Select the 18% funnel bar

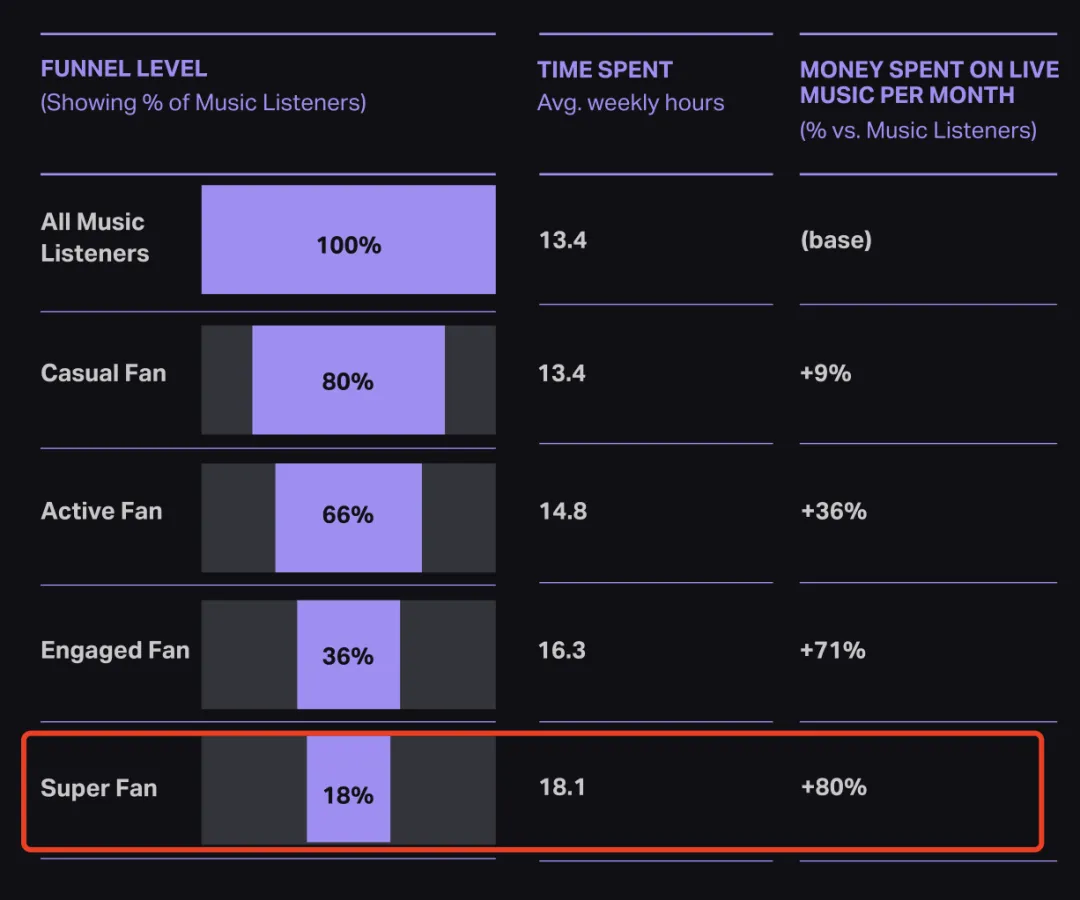(x=348, y=790)
